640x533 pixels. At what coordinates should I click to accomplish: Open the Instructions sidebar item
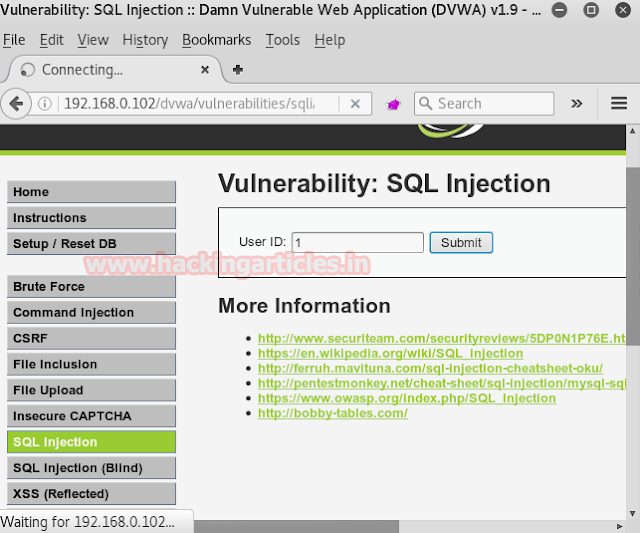pos(91,218)
